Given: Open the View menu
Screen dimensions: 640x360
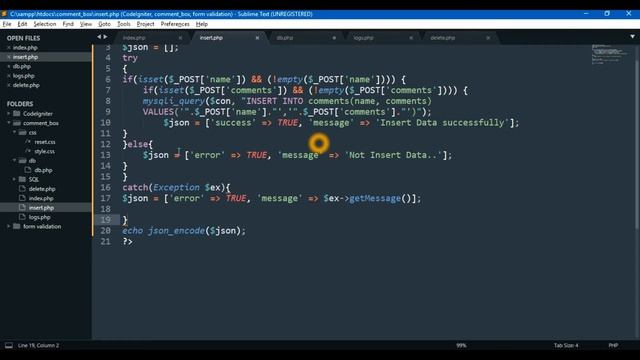Looking at the screenshot, I should click(86, 24).
